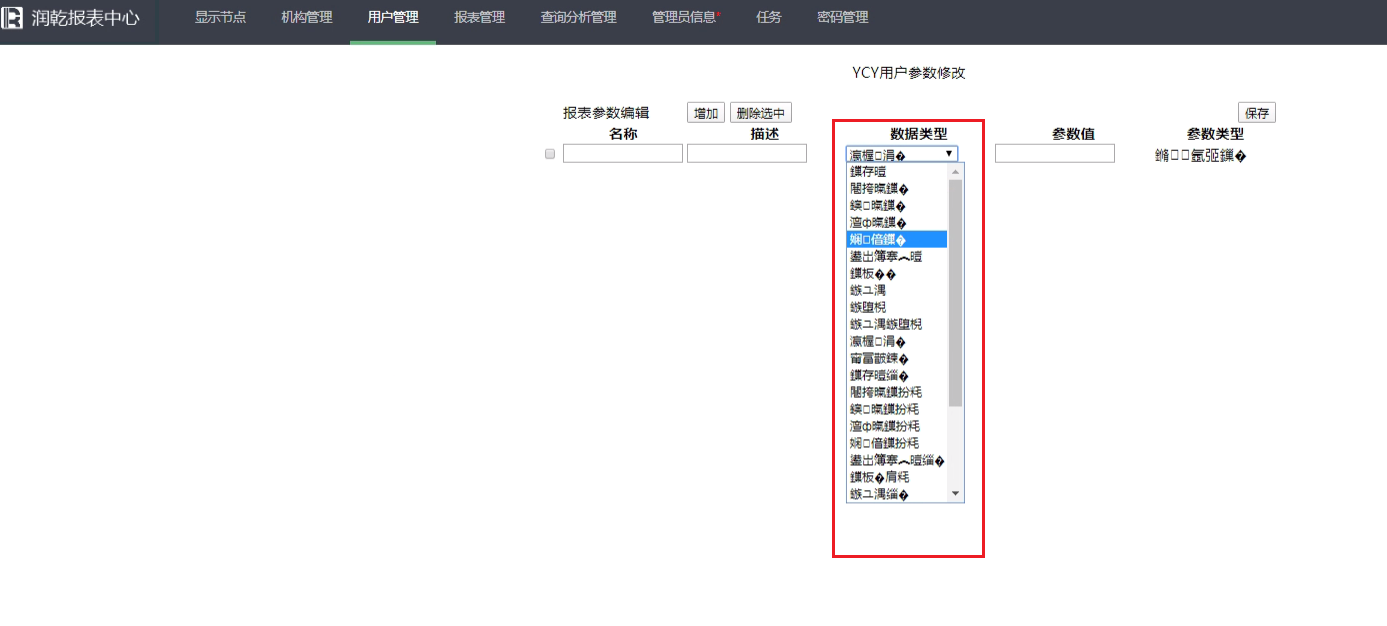
Task: Choose the first option in 数据类型 list
Action: (896, 171)
